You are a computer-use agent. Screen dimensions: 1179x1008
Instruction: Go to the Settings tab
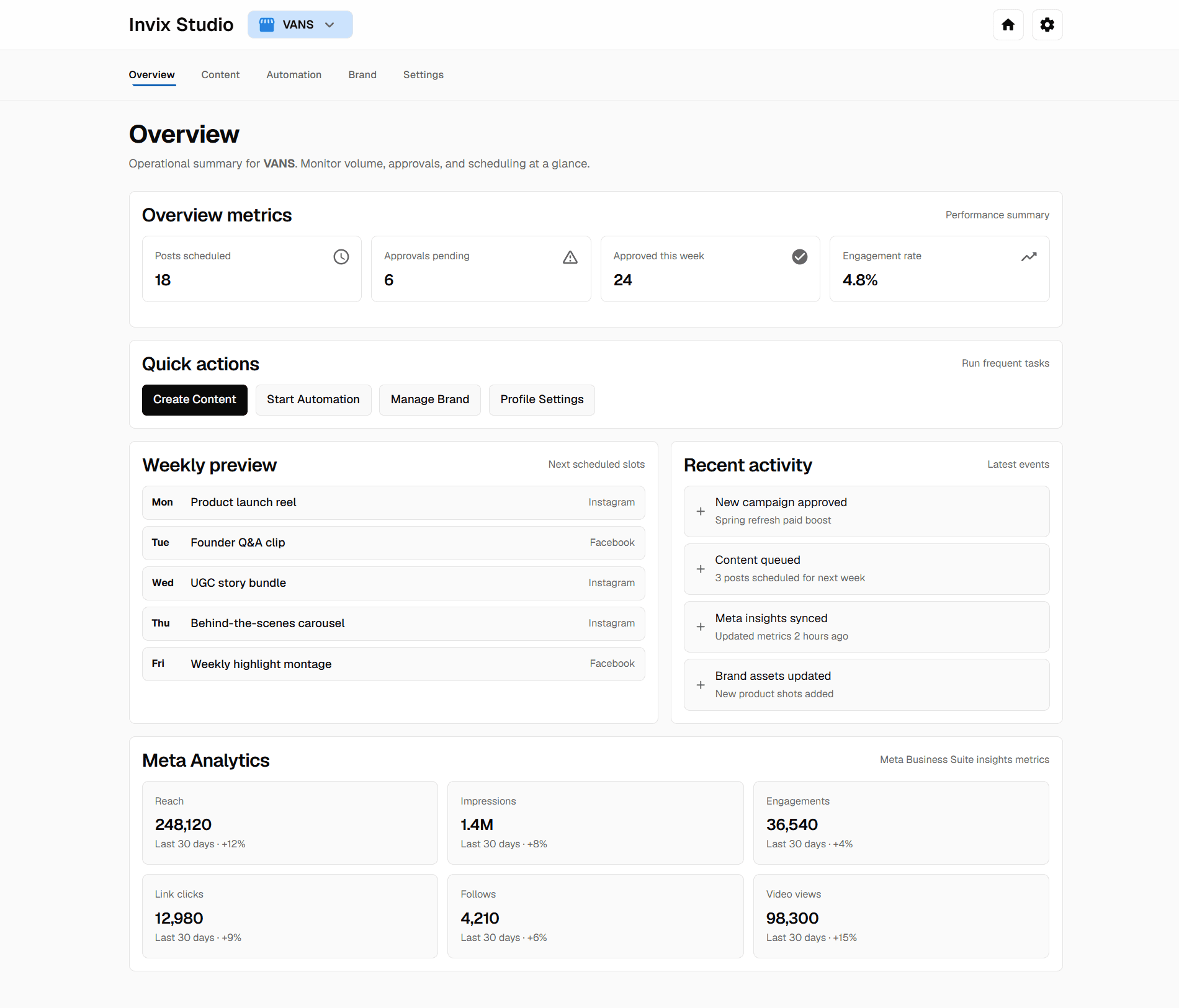(x=423, y=74)
